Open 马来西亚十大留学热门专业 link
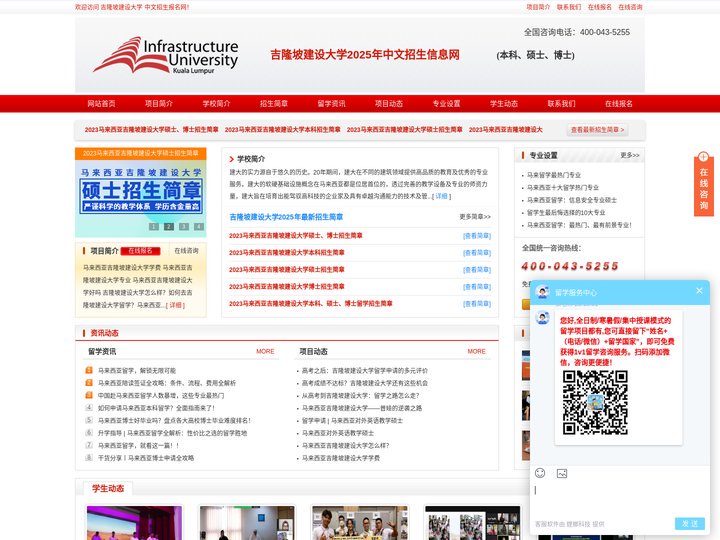The image size is (720, 540). (562, 187)
